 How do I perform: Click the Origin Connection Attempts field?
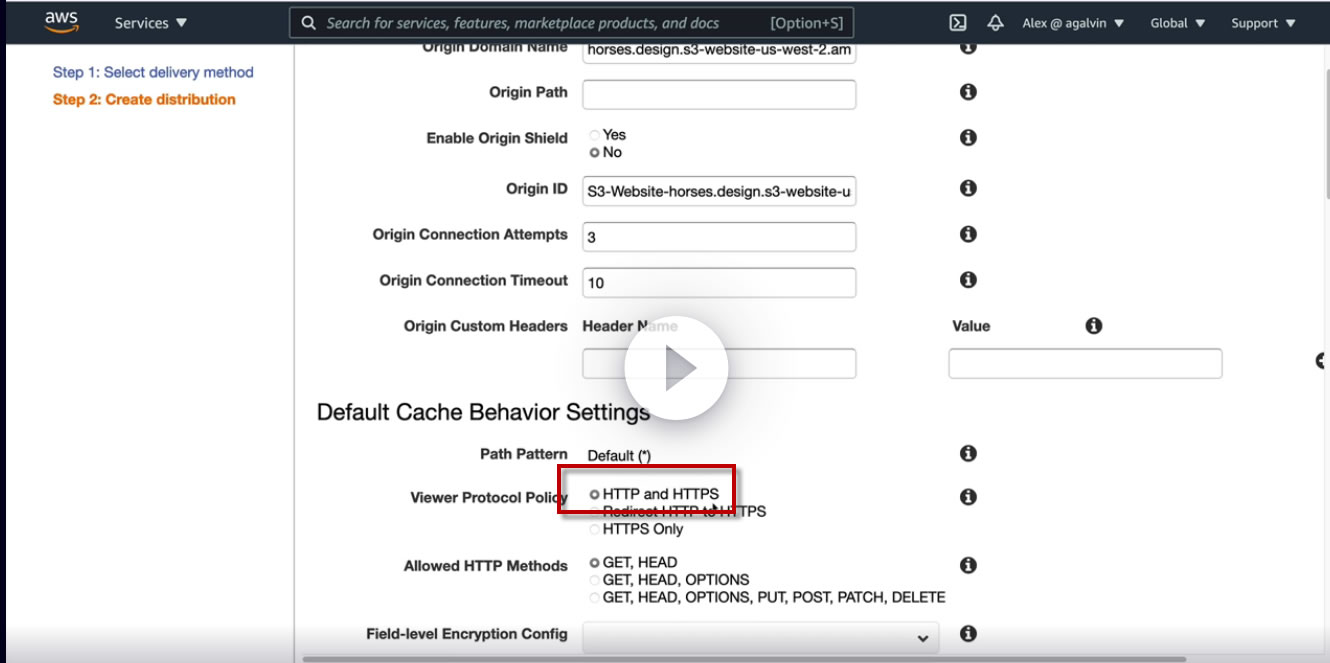(719, 237)
